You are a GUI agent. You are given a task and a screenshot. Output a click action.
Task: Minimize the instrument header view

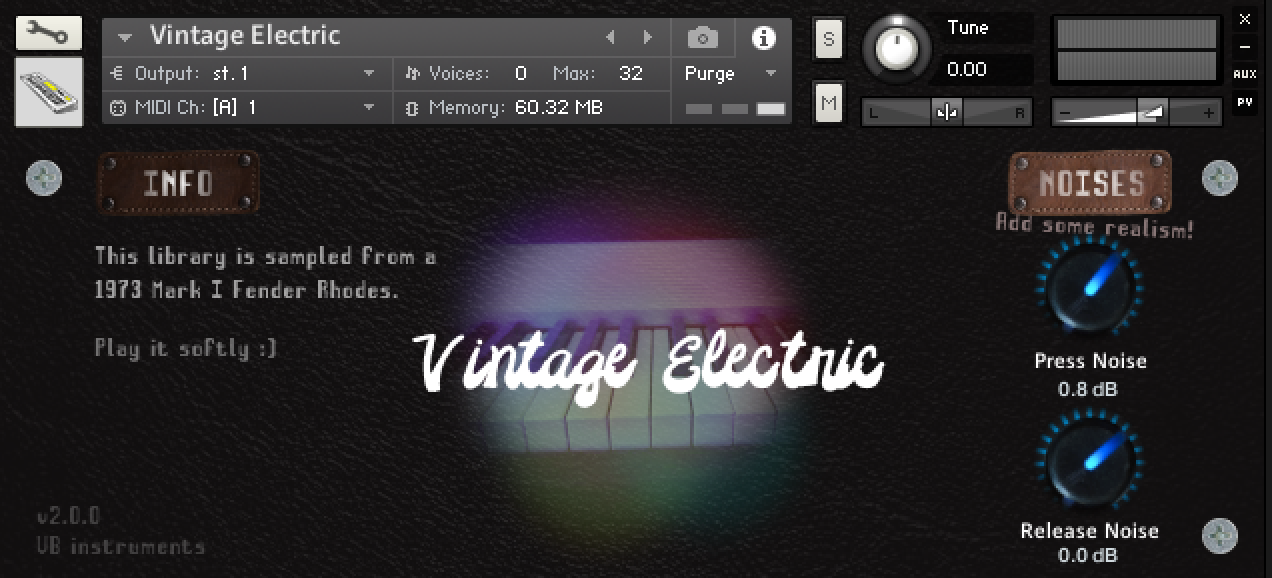1244,46
